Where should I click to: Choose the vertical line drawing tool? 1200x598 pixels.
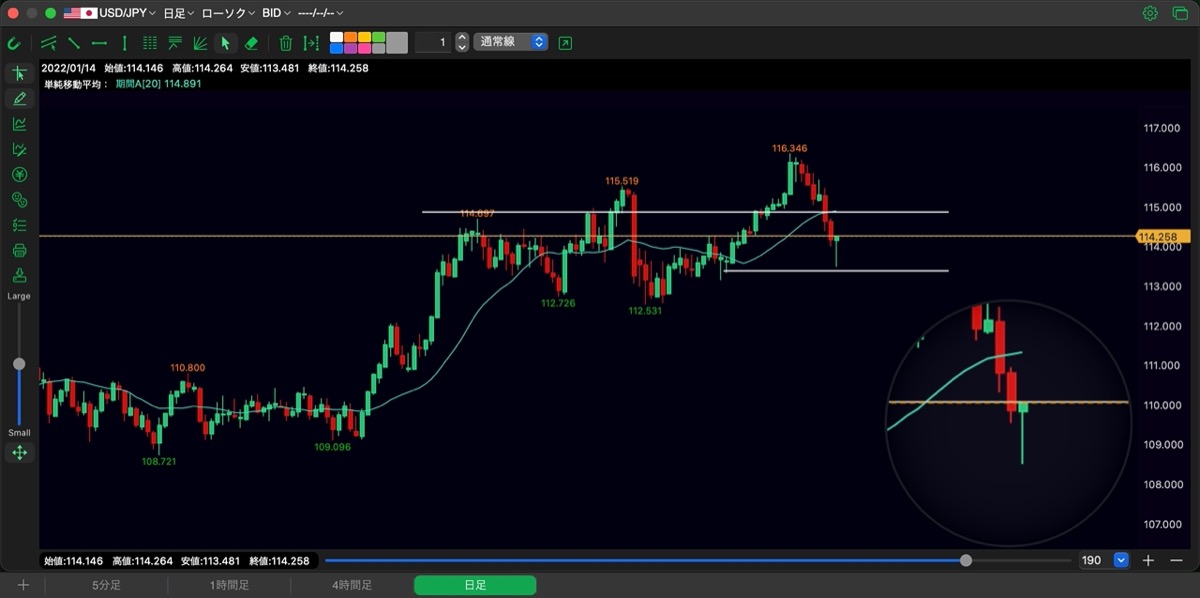[124, 43]
